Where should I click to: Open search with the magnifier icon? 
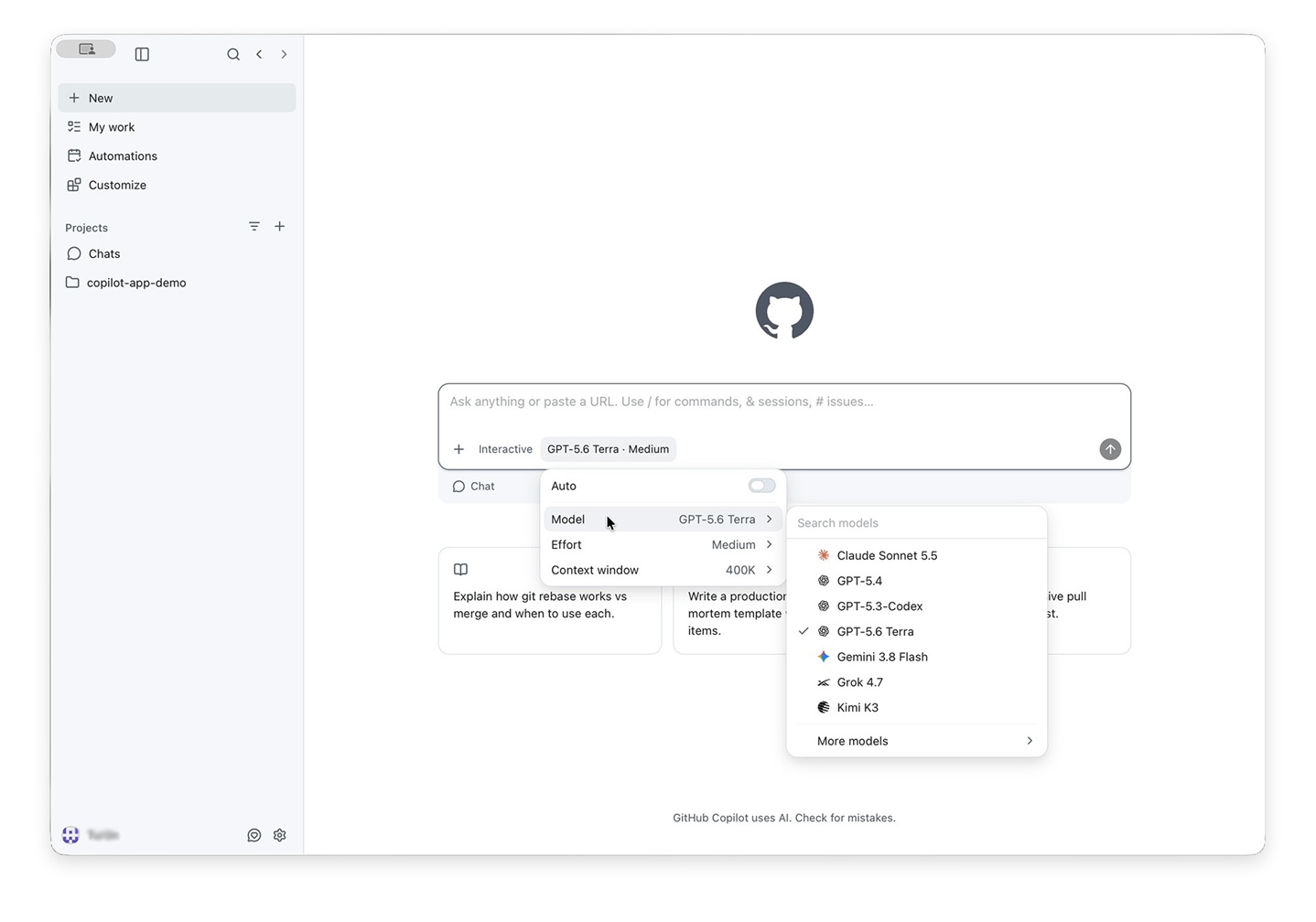click(233, 54)
